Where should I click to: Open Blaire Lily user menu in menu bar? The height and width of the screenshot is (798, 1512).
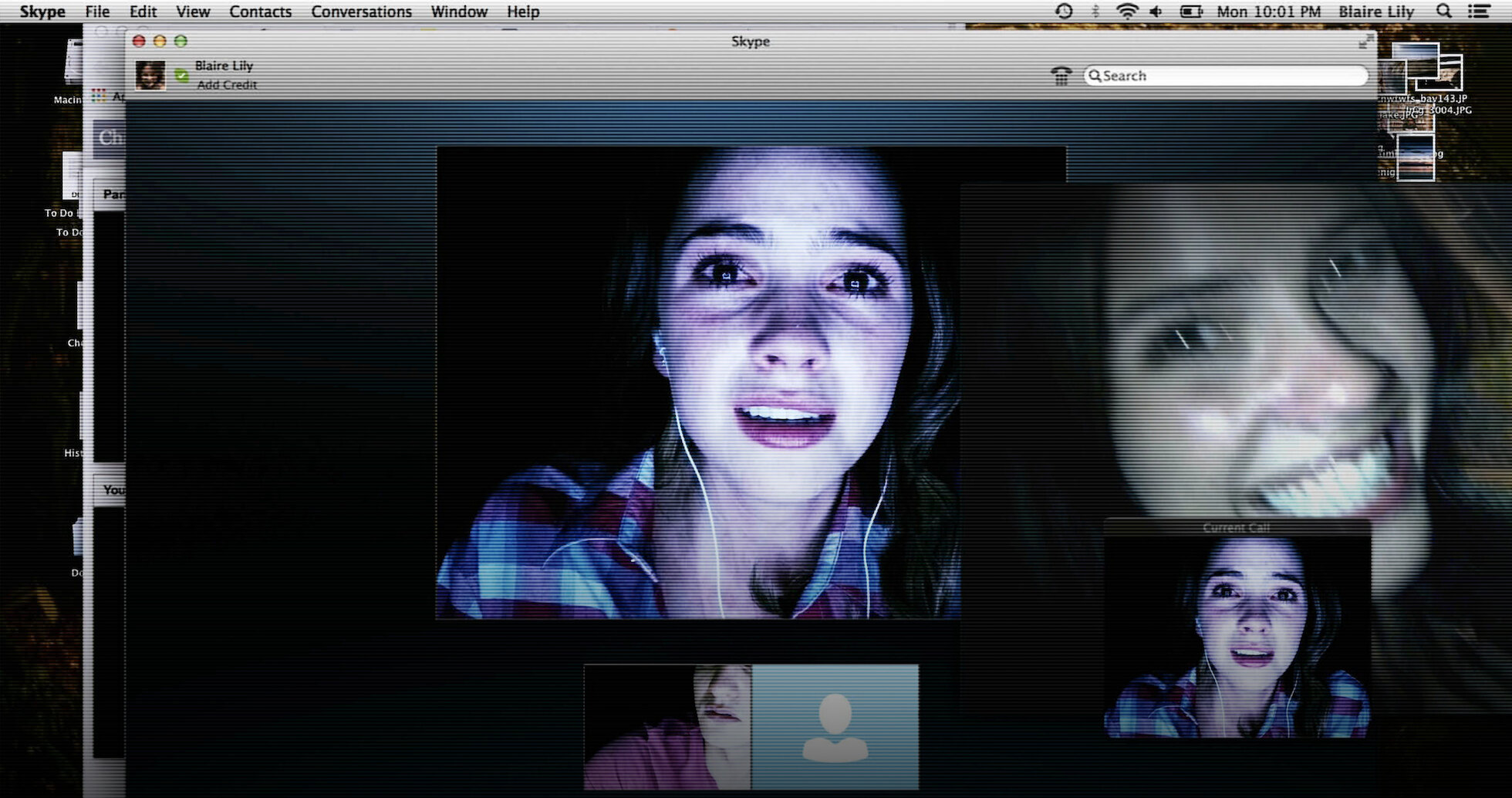(1376, 12)
